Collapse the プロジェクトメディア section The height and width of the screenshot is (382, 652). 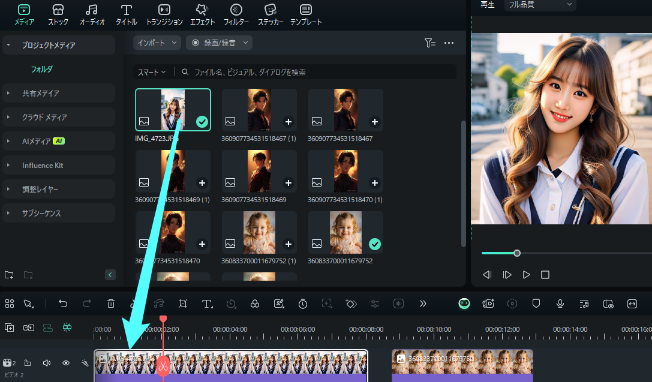8,45
